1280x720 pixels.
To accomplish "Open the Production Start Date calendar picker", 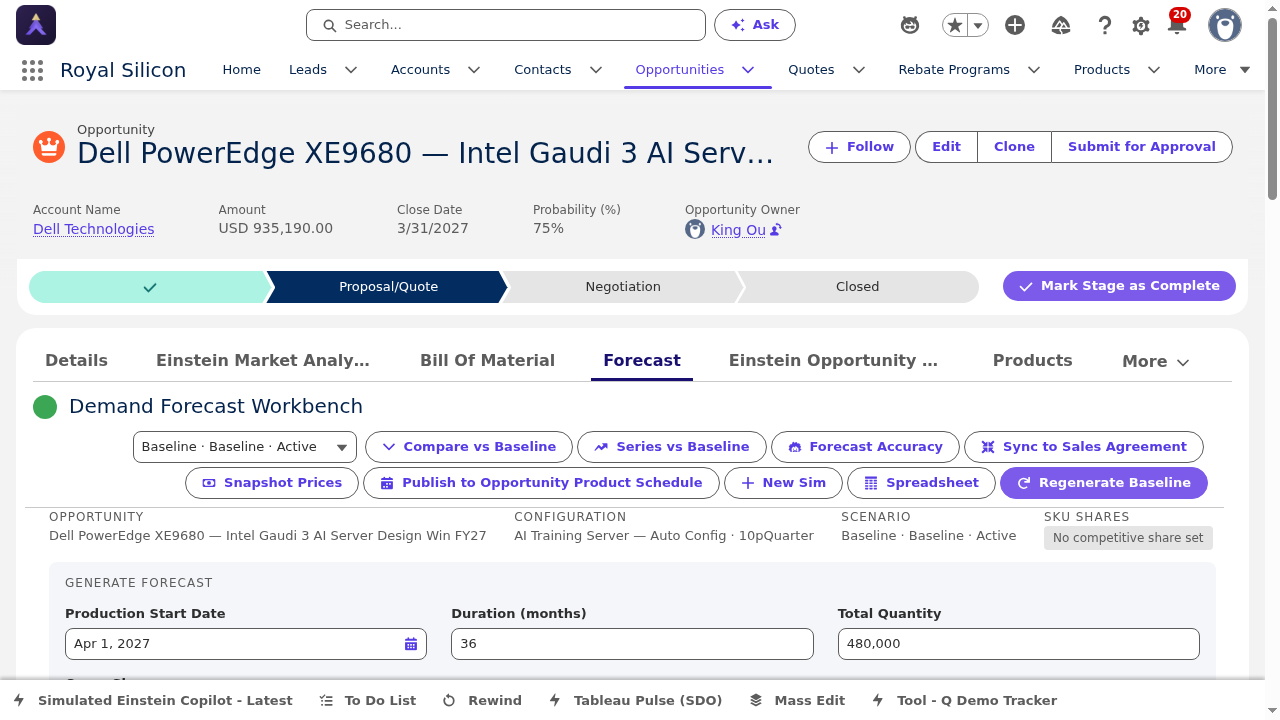I will point(411,644).
